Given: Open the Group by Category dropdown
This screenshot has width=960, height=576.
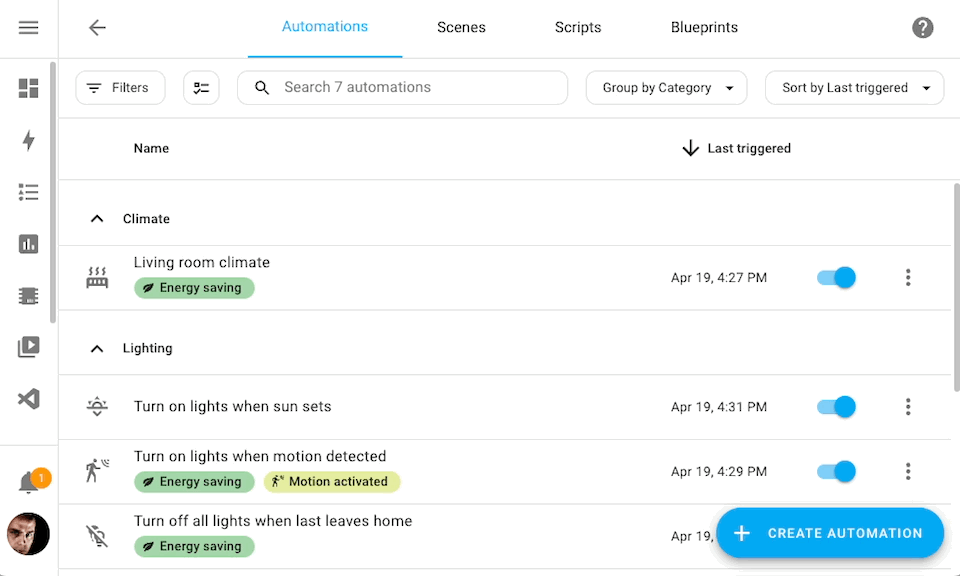Looking at the screenshot, I should point(666,88).
